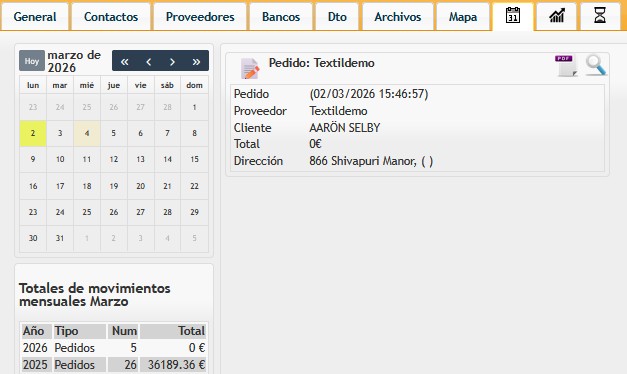Click 'Totales de movimientos mensuales Marzo' heading

[94, 294]
